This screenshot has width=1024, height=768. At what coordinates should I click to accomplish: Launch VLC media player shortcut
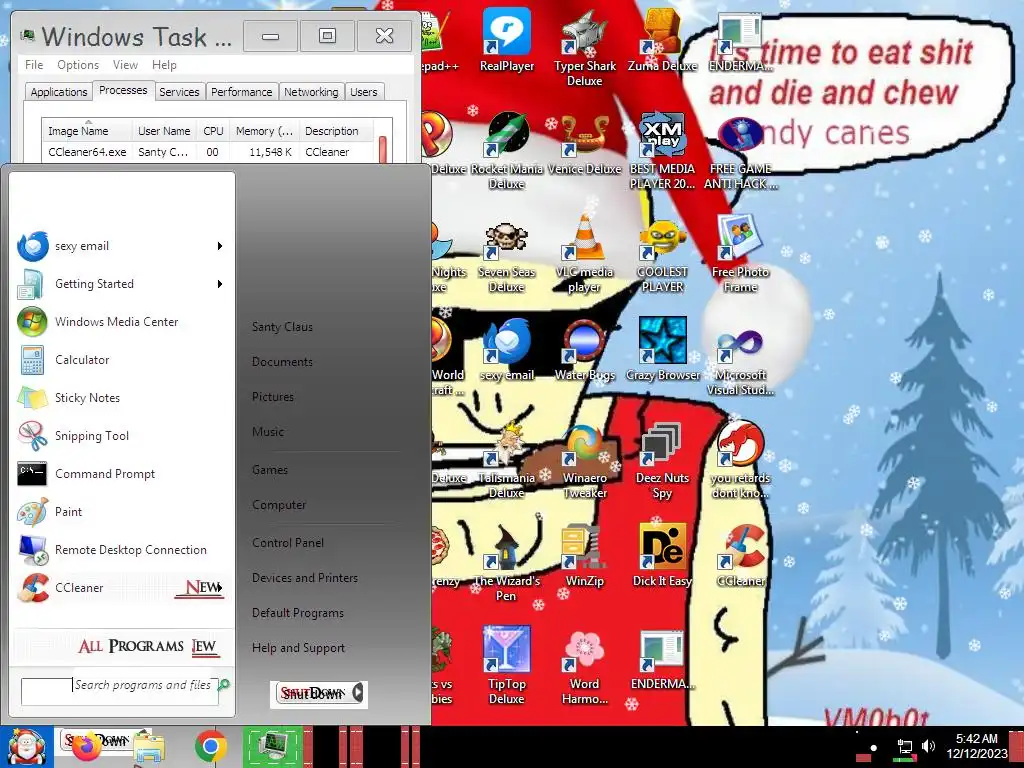tap(584, 254)
